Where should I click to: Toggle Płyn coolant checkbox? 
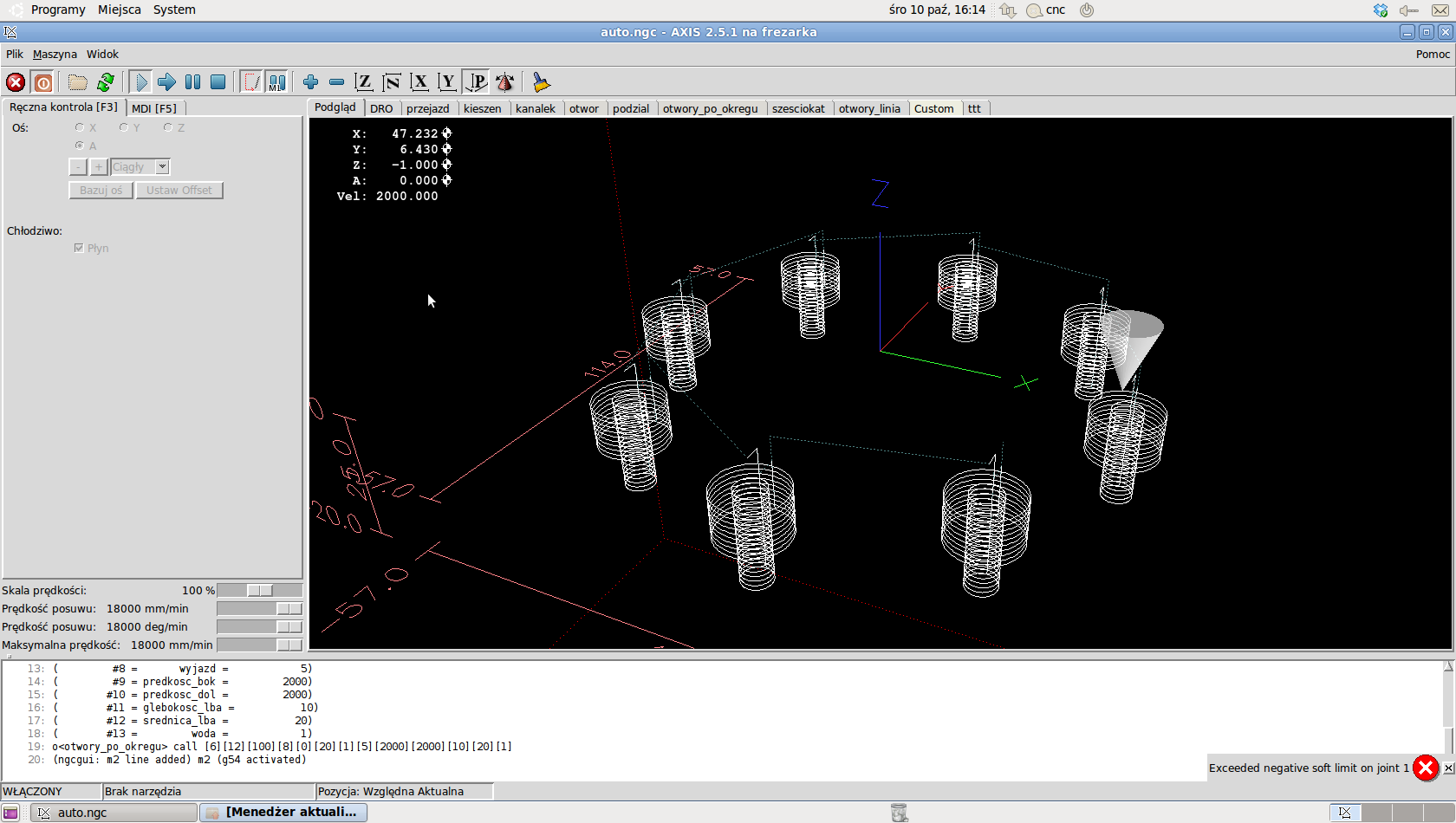coord(79,248)
